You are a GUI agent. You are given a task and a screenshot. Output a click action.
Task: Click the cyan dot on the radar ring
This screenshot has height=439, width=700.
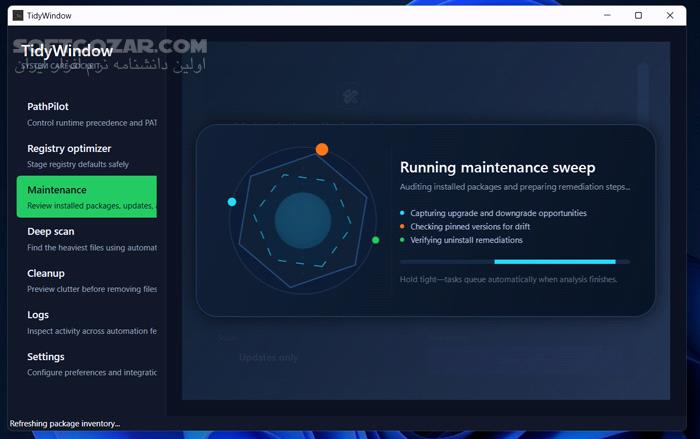tap(232, 202)
